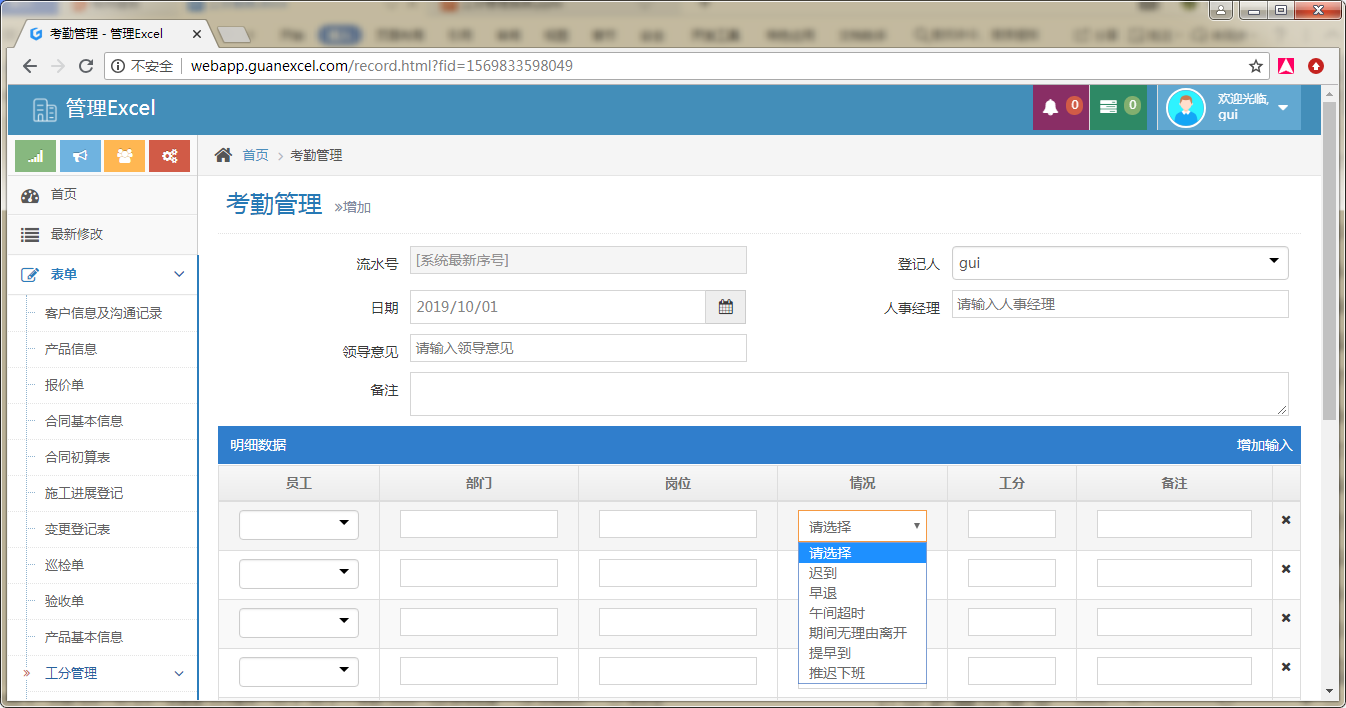Choose 早退 in the 情况 list

point(863,593)
